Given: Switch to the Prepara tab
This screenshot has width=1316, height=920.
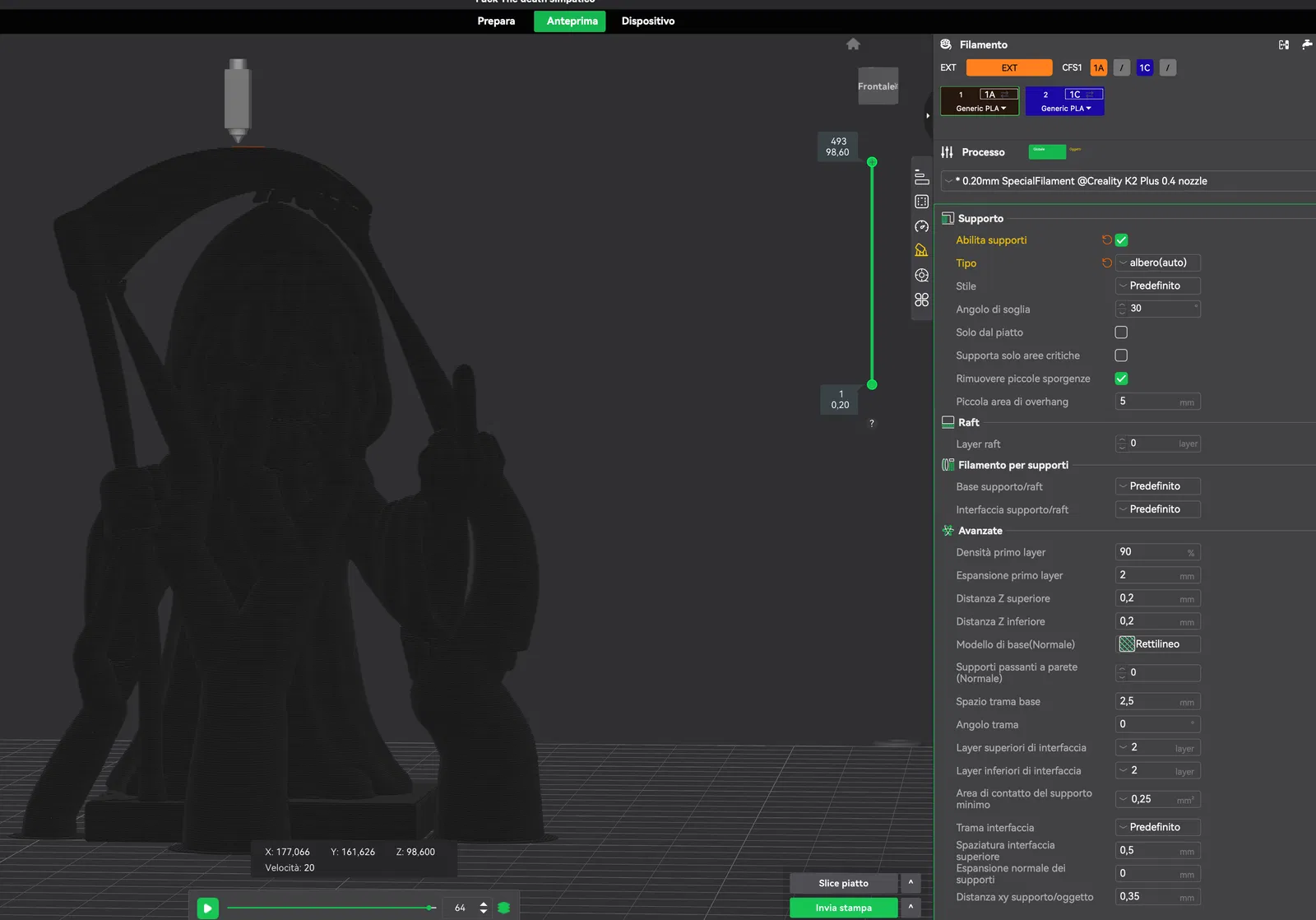Looking at the screenshot, I should 496,21.
